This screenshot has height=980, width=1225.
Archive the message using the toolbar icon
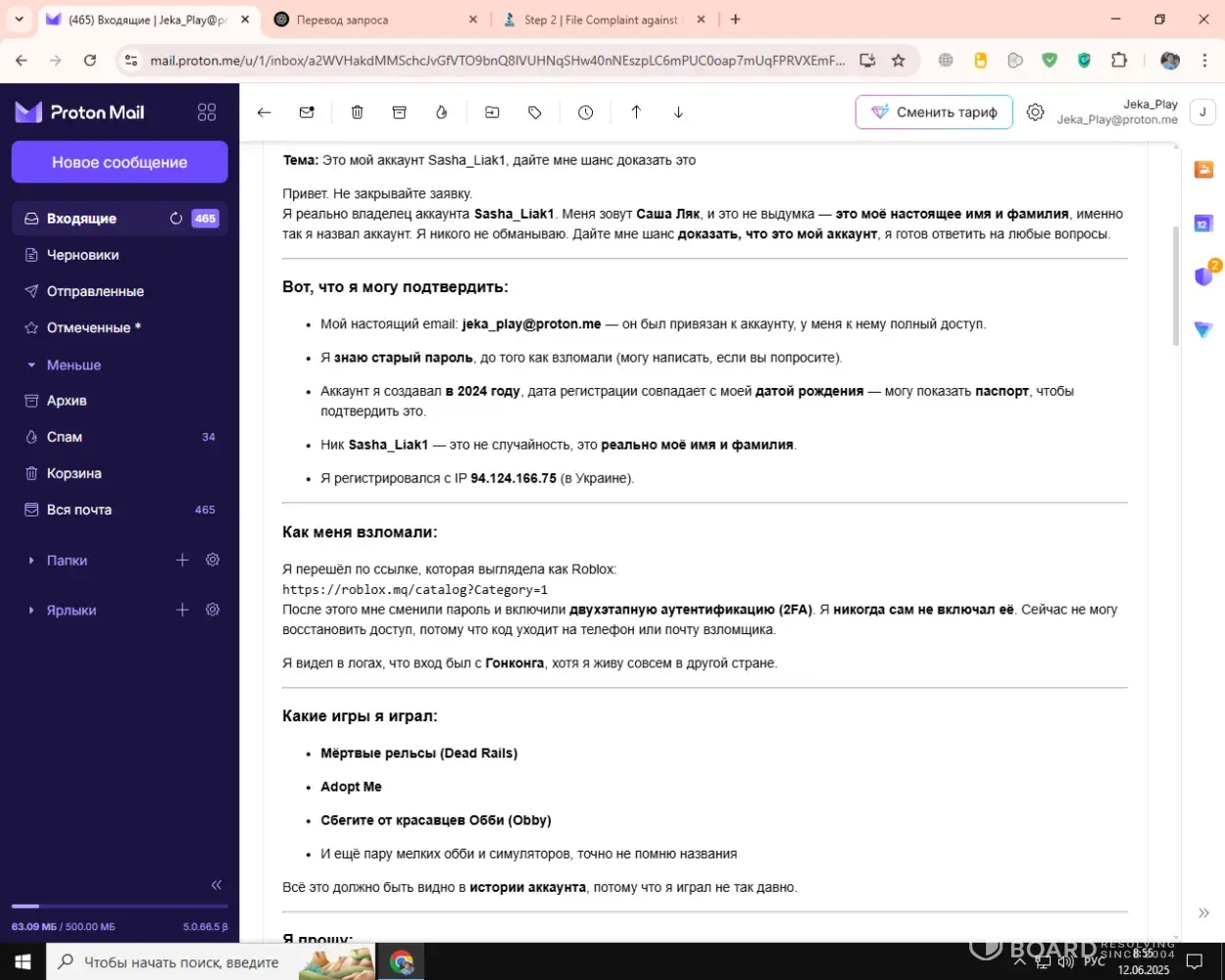point(399,113)
